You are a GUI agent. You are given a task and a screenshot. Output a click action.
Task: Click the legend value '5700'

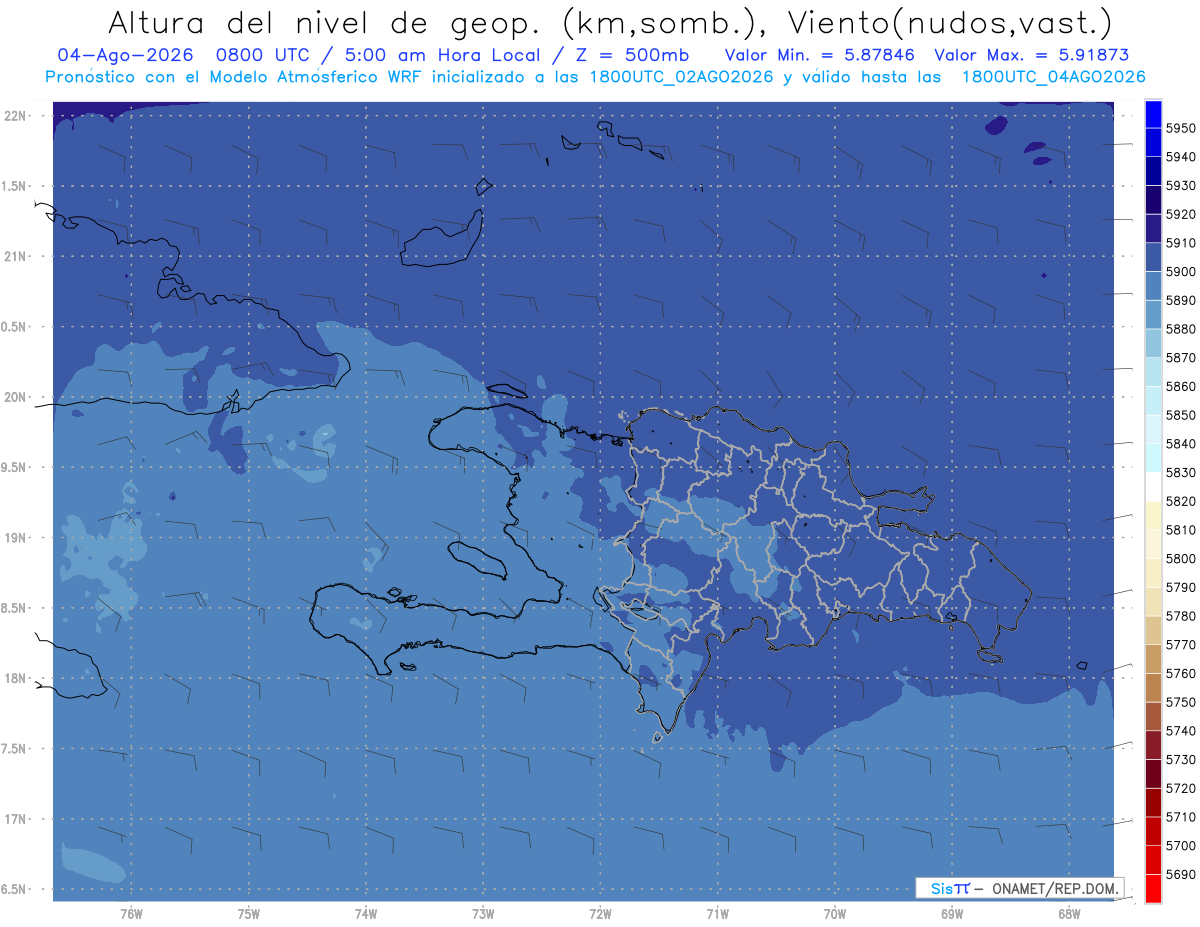[x=1180, y=845]
